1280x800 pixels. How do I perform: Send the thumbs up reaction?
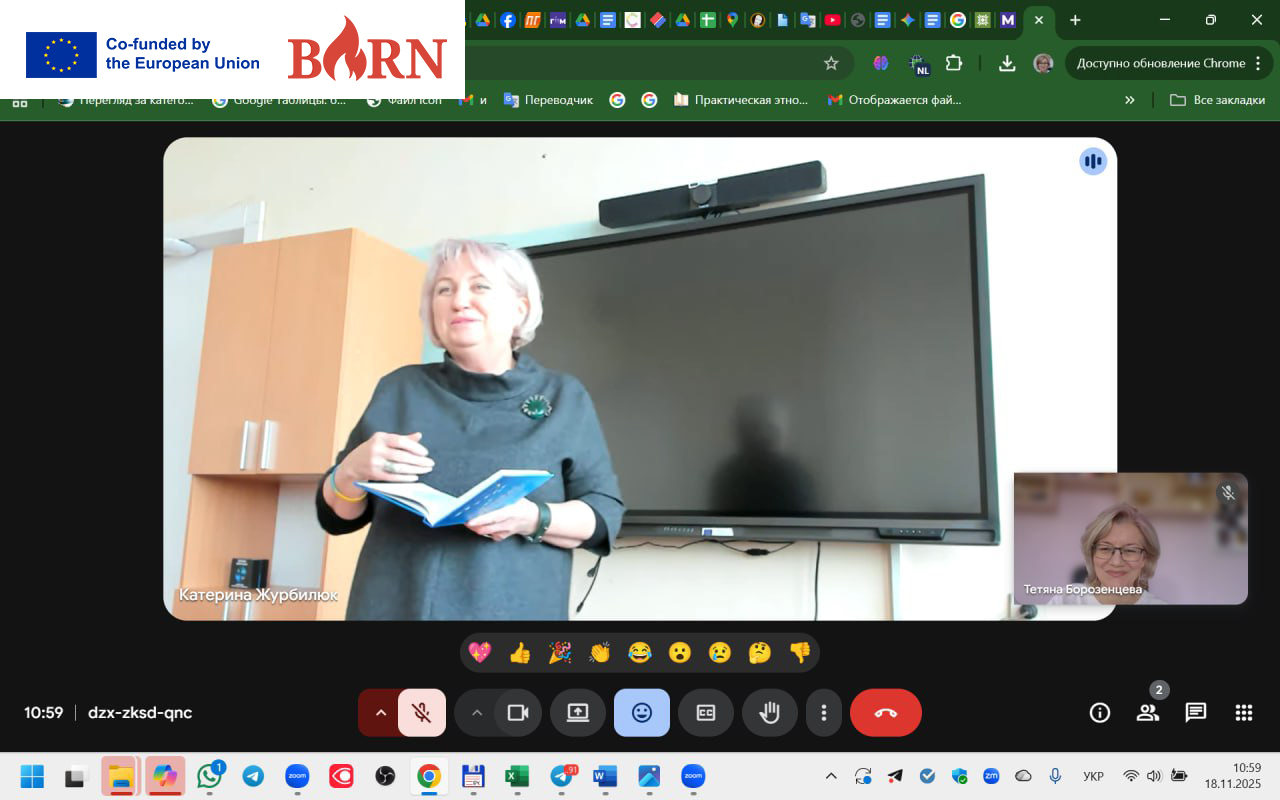pyautogui.click(x=519, y=653)
